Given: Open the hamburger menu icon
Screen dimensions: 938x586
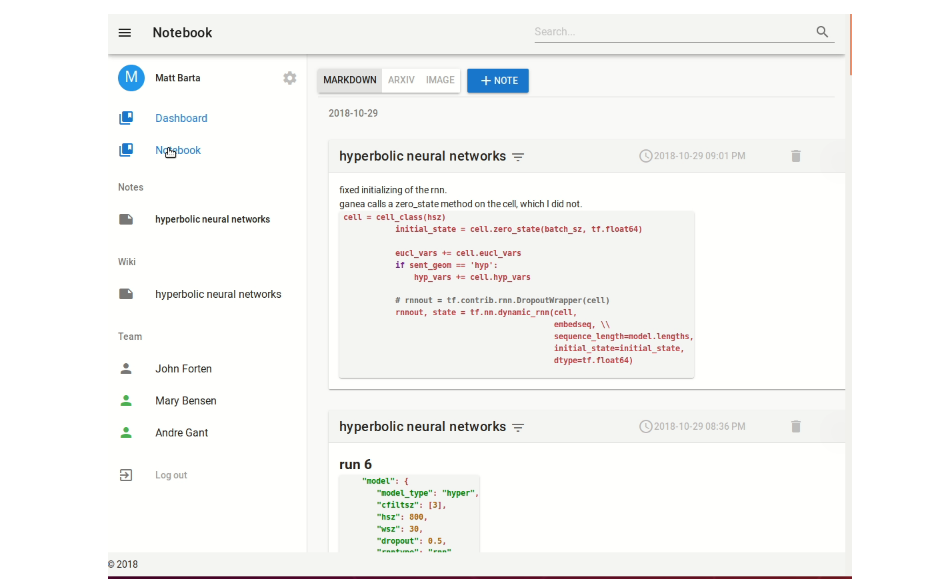Looking at the screenshot, I should coord(124,33).
